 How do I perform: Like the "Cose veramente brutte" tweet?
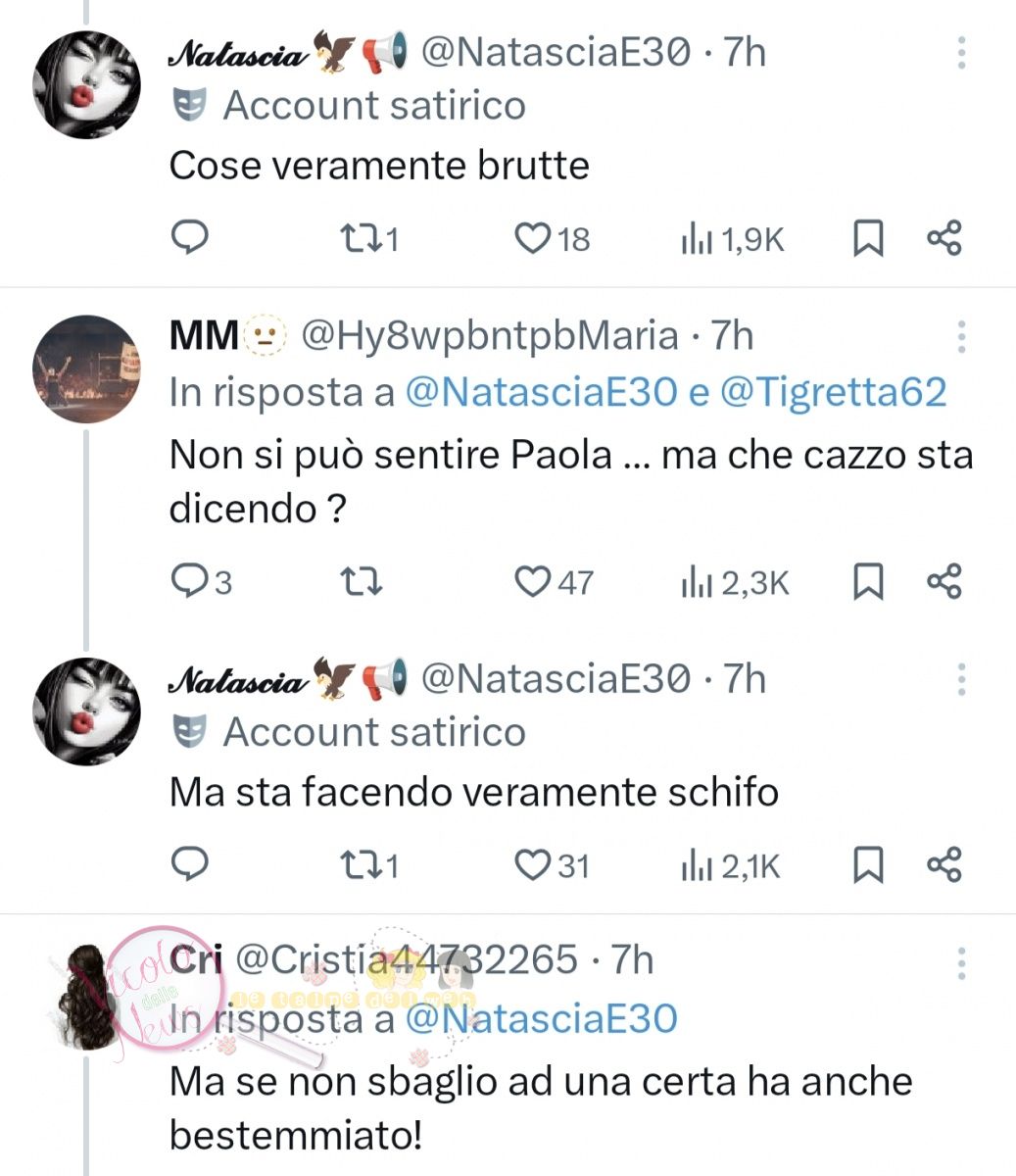tap(534, 238)
